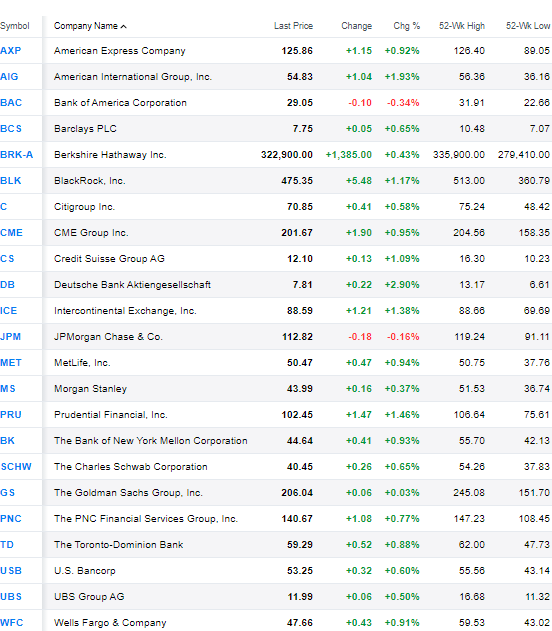The width and height of the screenshot is (552, 631).
Task: Open the GS symbol link
Action: pos(8,493)
